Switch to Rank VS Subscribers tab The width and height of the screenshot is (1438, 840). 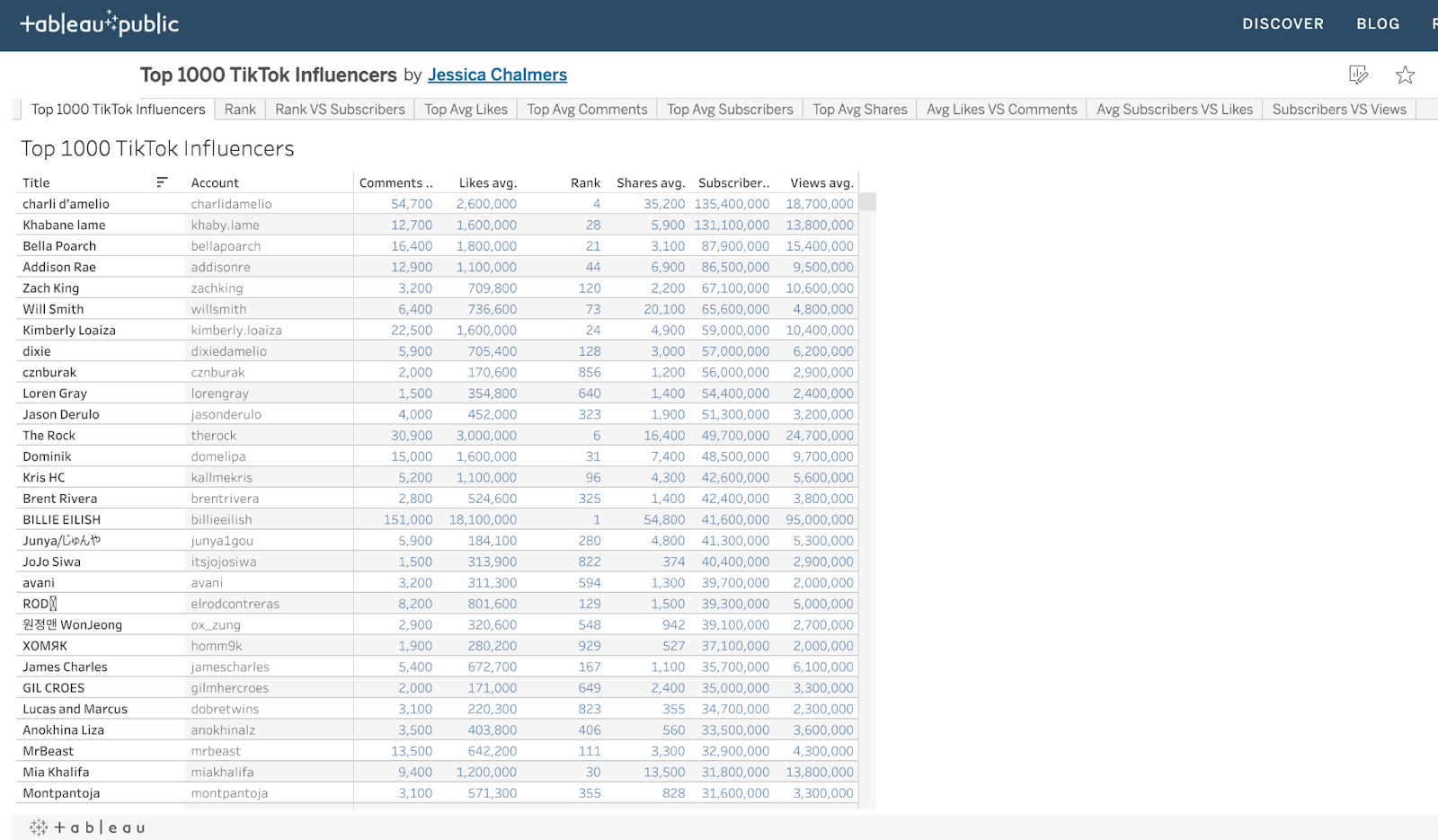[x=340, y=110]
